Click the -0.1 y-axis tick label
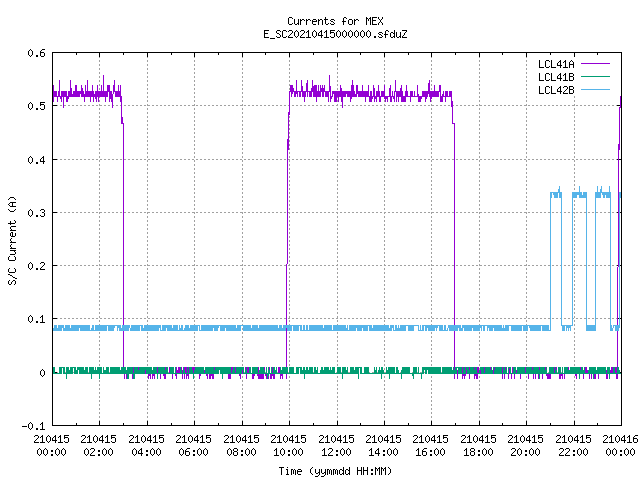The width and height of the screenshot is (640, 480). pyautogui.click(x=33, y=426)
